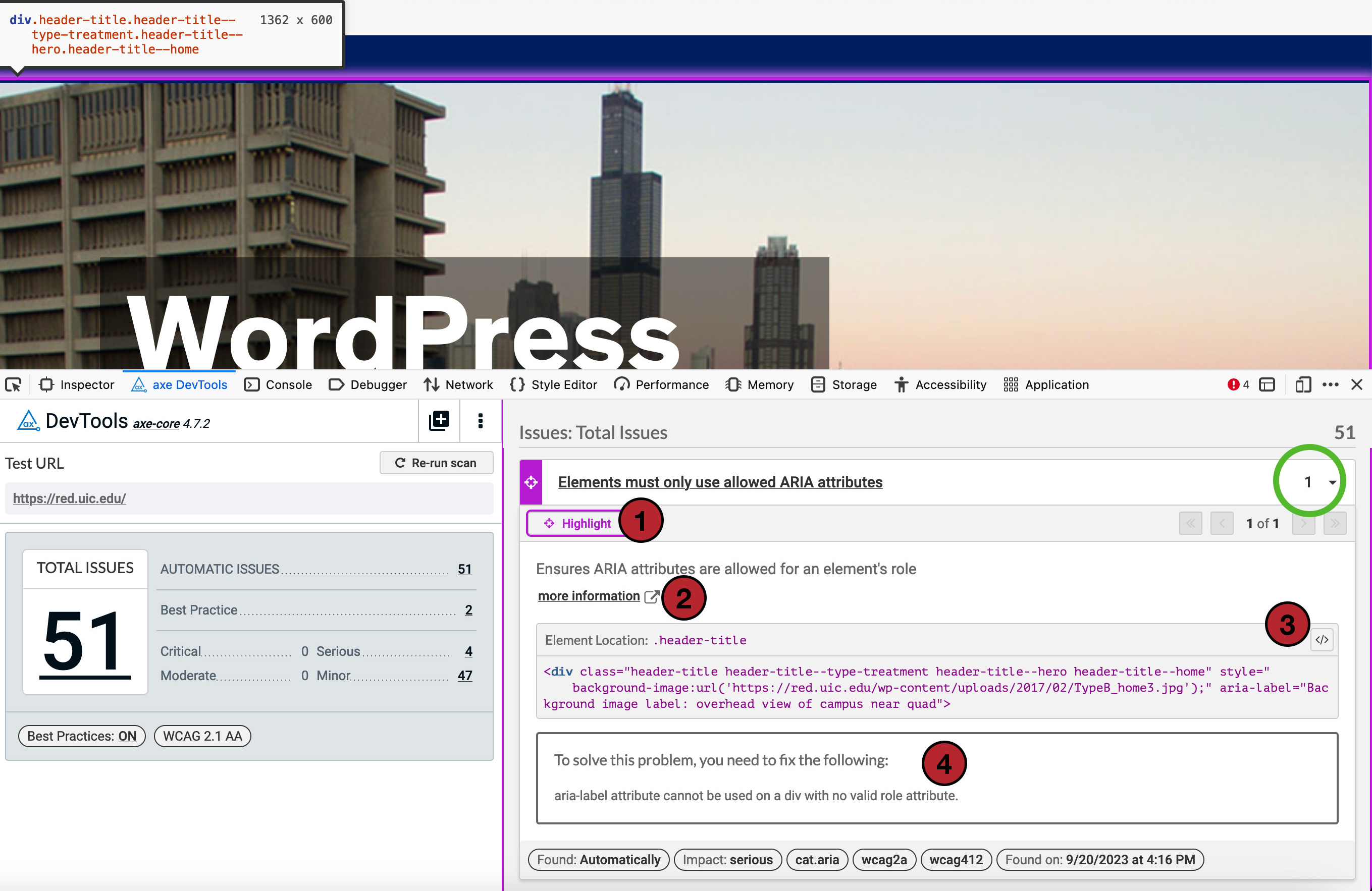This screenshot has width=1372, height=891.
Task: Toggle WCAG 2.1 AA filter button
Action: point(205,736)
